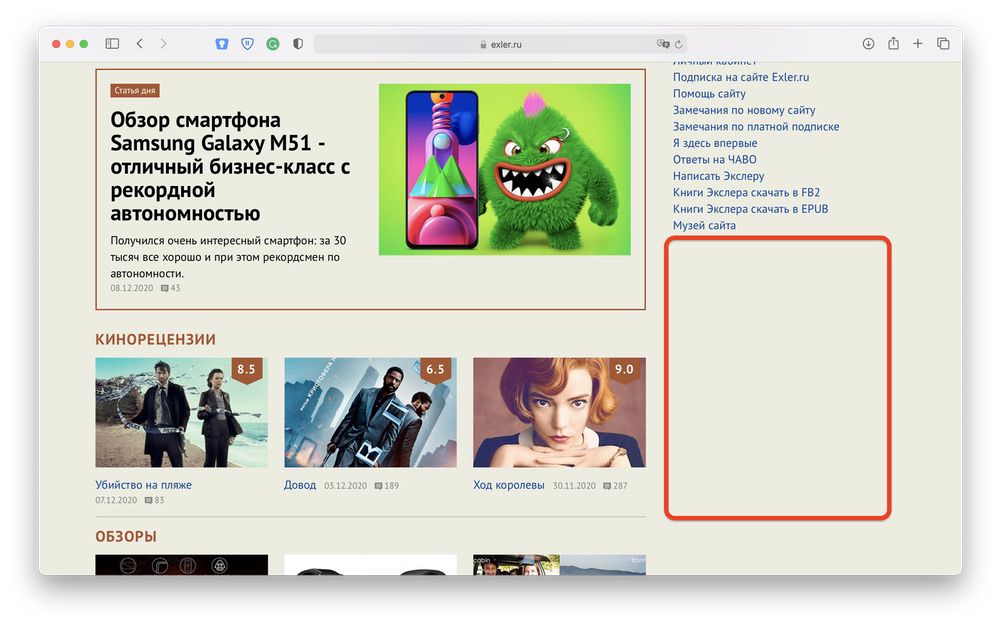Open the 'Убийство на пляже' poster thumbnail
The width and height of the screenshot is (1000, 626).
182,412
